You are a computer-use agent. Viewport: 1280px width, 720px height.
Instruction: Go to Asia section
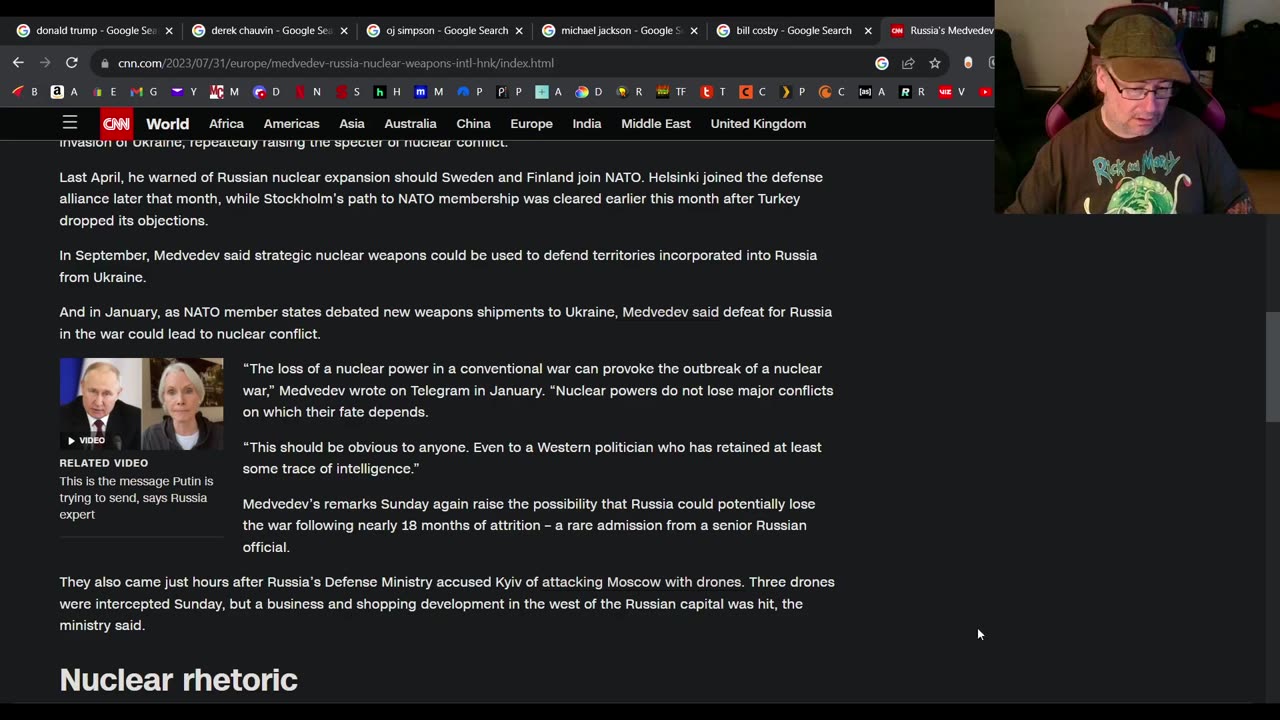coord(352,124)
